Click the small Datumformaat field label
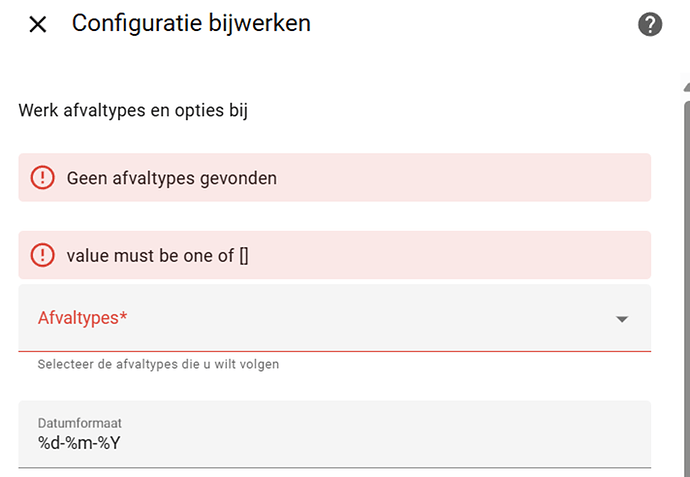The image size is (690, 477). pyautogui.click(x=80, y=423)
